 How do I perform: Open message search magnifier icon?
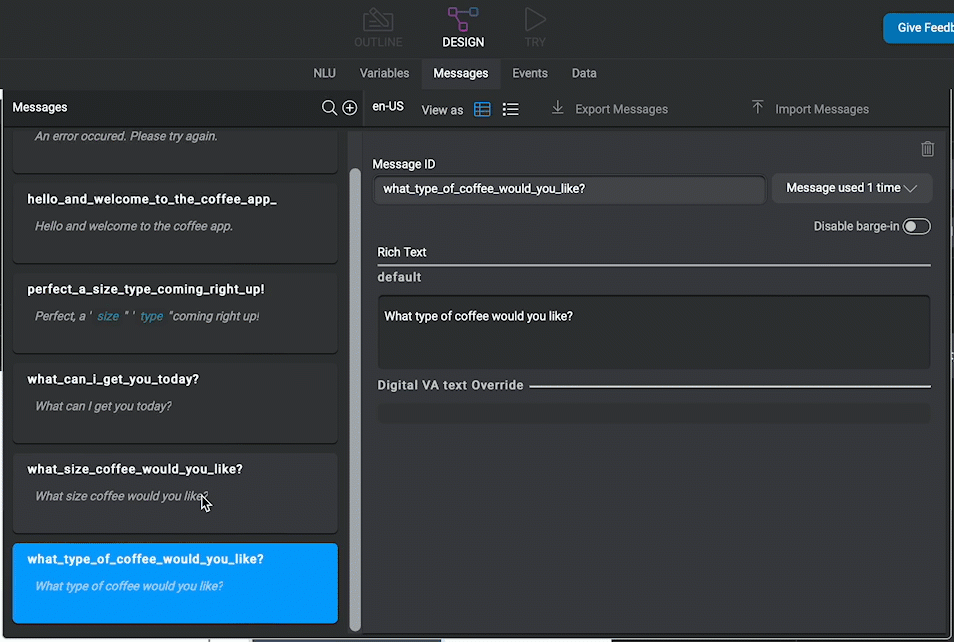(329, 108)
